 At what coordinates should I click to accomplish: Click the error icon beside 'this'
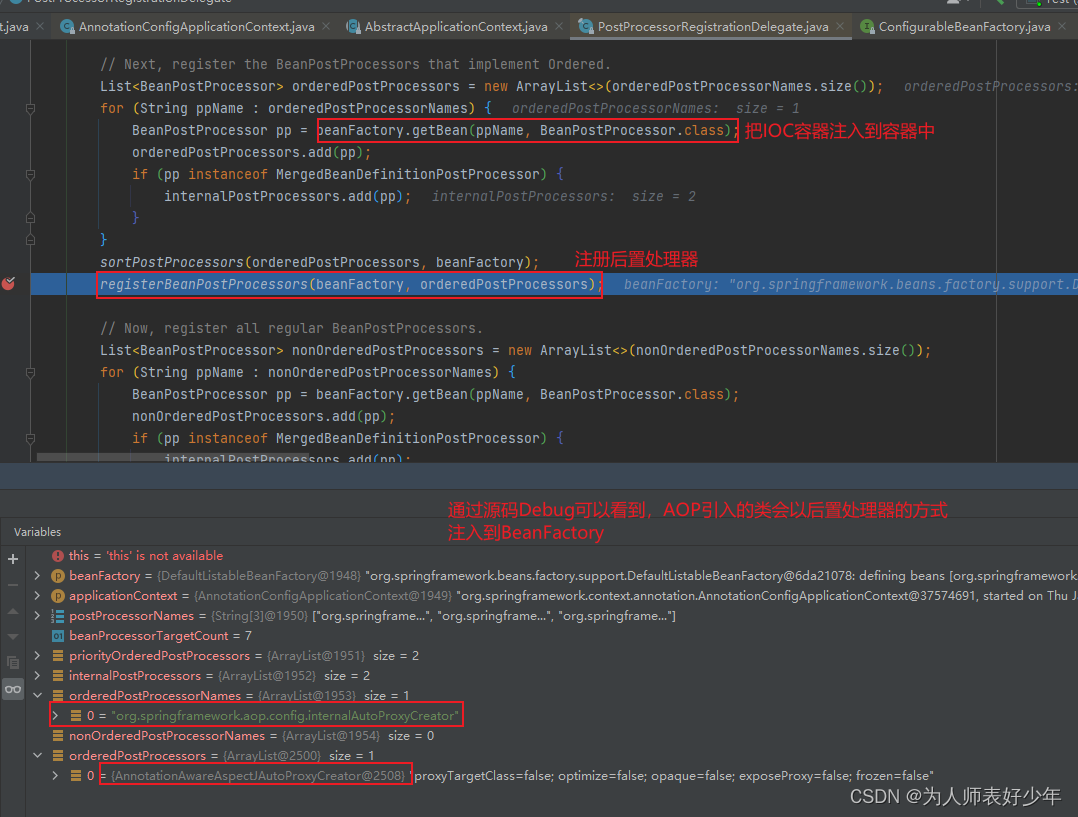pyautogui.click(x=58, y=556)
